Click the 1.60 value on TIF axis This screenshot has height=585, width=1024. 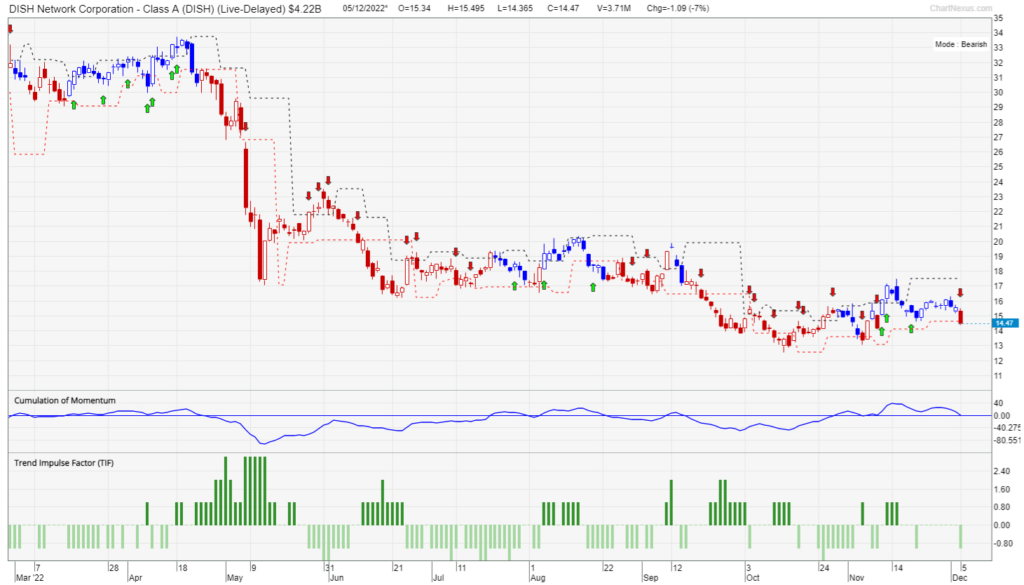click(x=1002, y=490)
